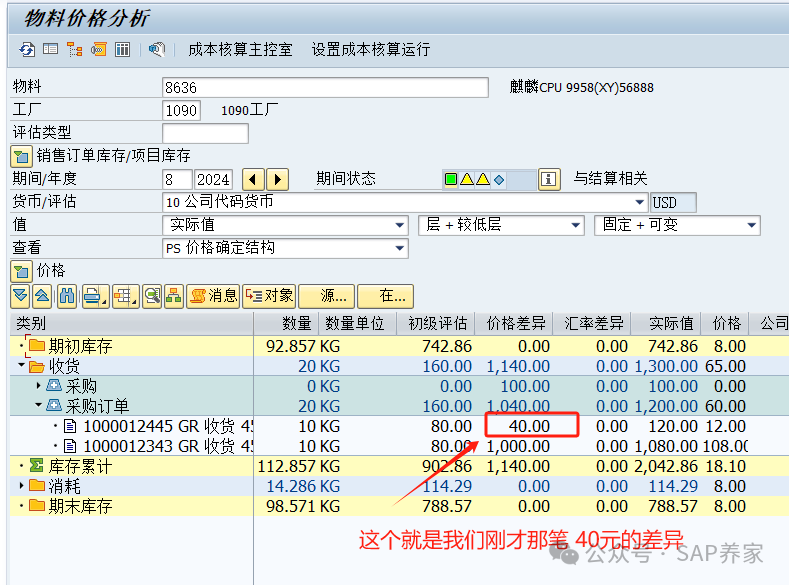Open the 货币/评估 dropdown

[639, 202]
